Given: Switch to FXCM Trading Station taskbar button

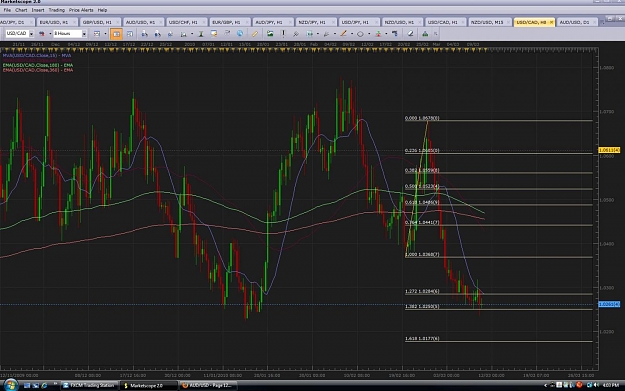Looking at the screenshot, I should tap(89, 385).
